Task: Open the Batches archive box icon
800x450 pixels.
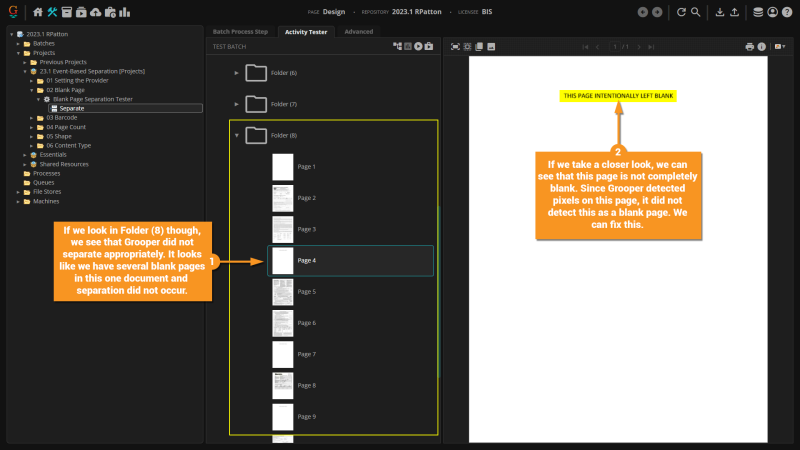Action: pos(66,12)
